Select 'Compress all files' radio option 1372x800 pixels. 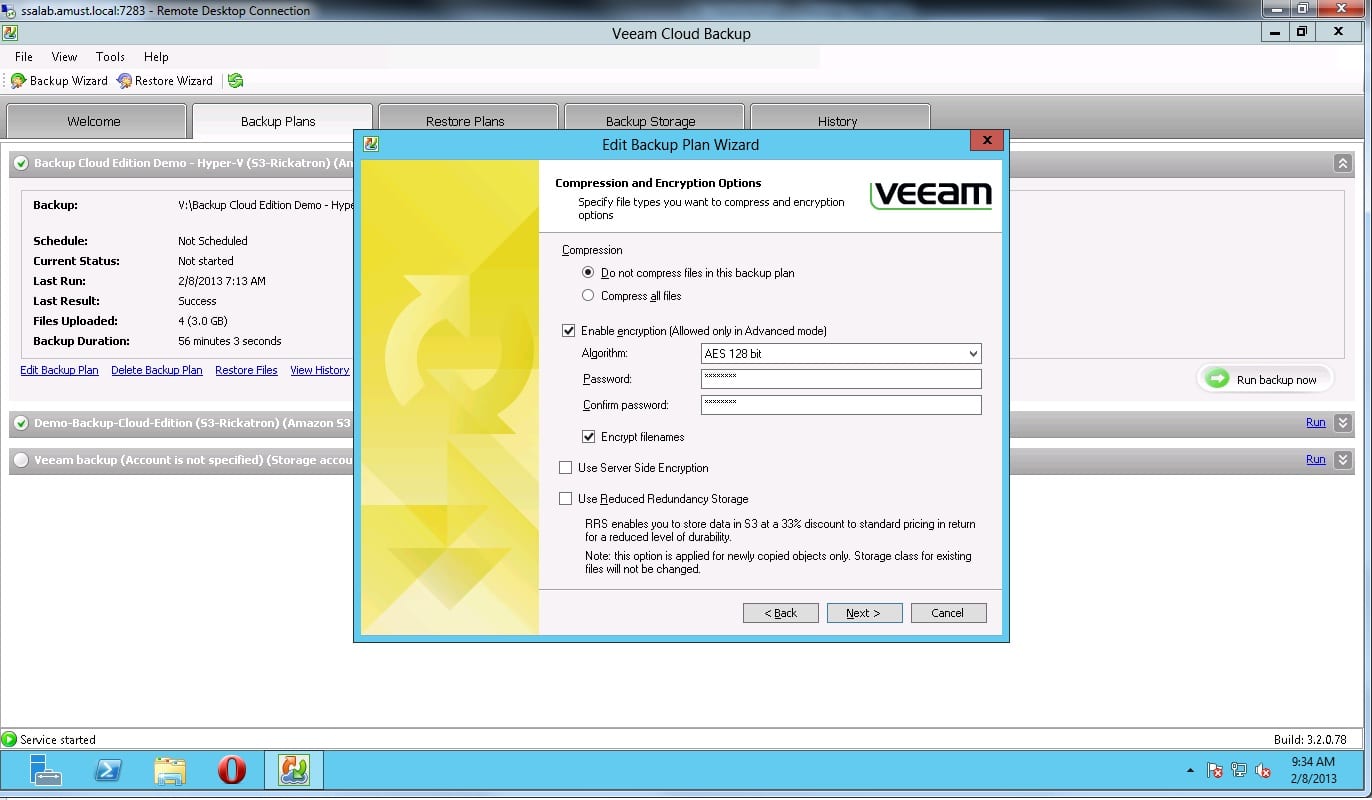coord(588,296)
